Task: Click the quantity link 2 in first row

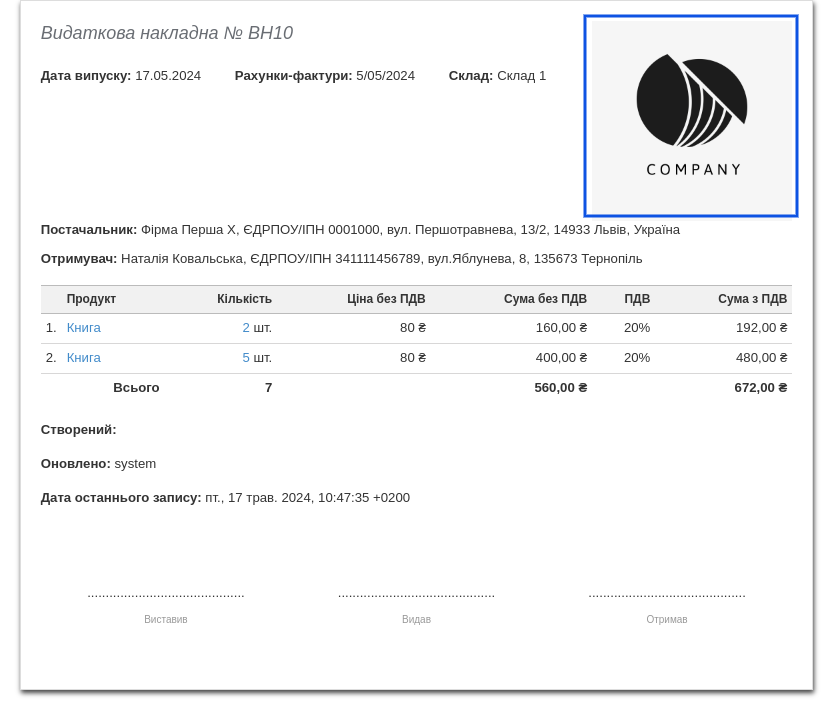Action: click(x=246, y=327)
